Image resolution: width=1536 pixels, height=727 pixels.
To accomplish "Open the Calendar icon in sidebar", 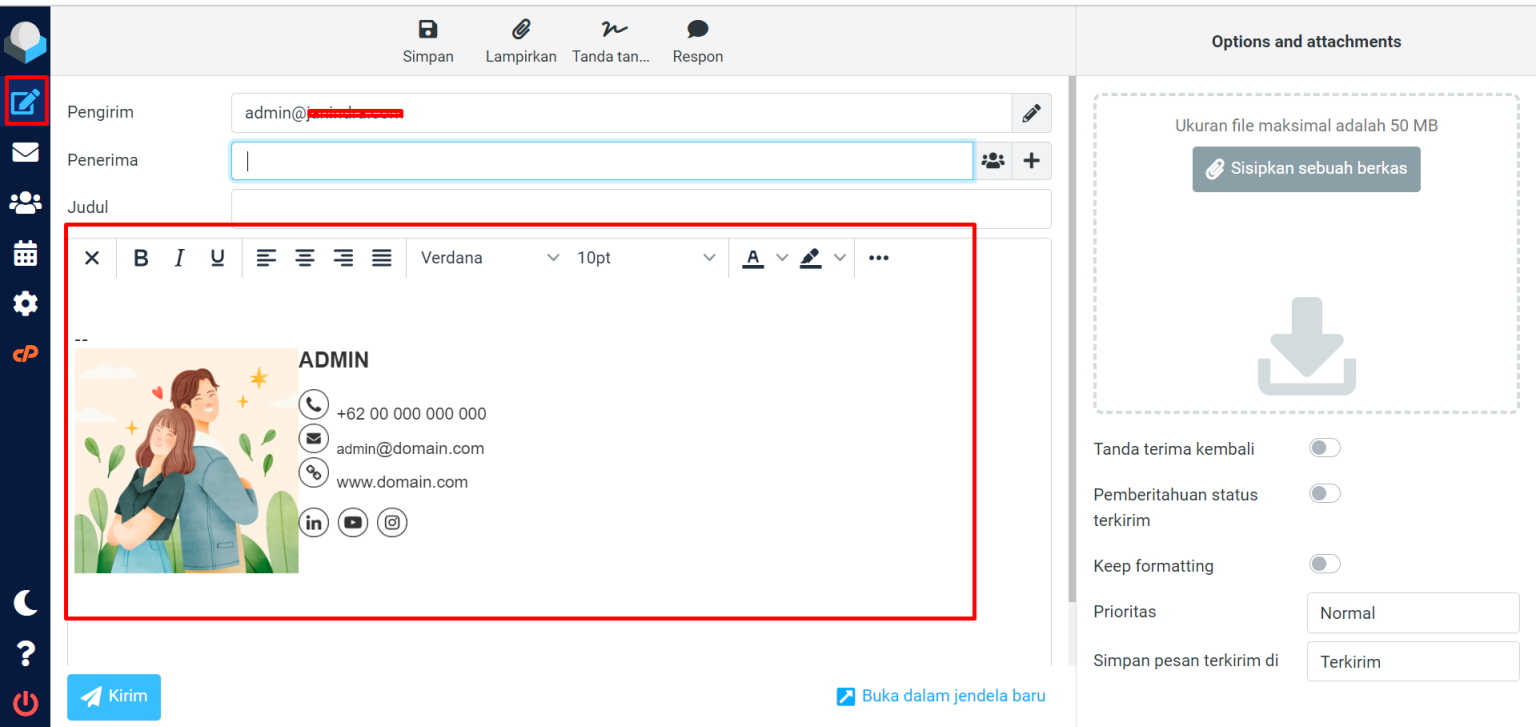I will [x=25, y=253].
